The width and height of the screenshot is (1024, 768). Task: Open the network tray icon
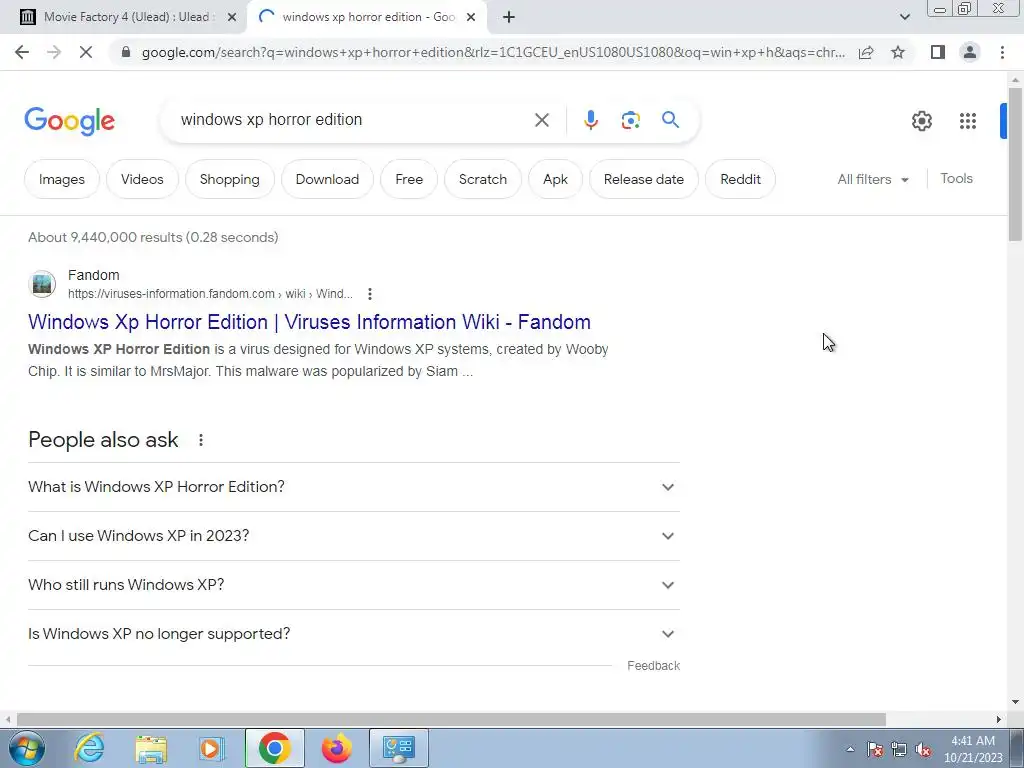pyautogui.click(x=899, y=749)
